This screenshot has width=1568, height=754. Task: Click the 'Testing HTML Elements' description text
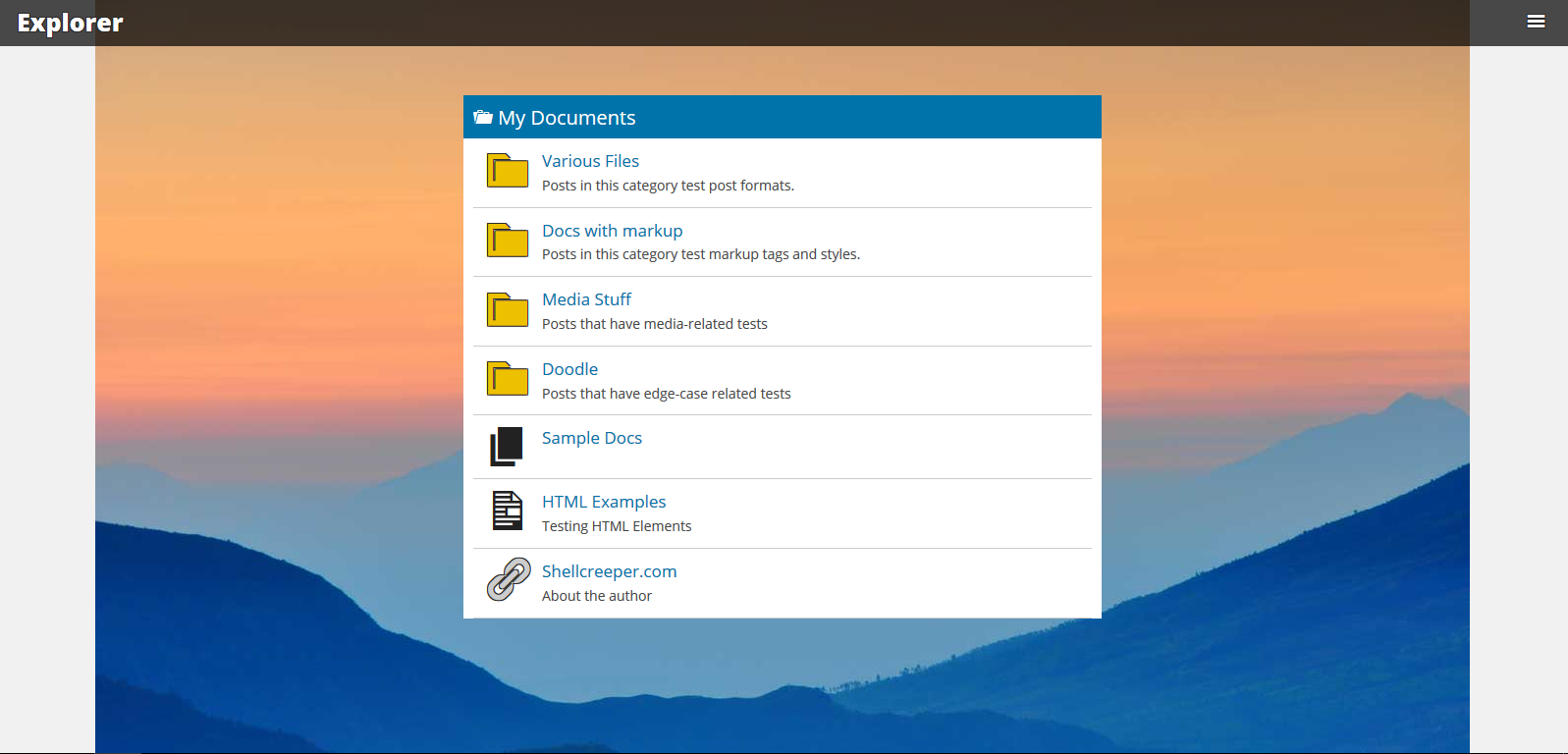pyautogui.click(x=616, y=526)
